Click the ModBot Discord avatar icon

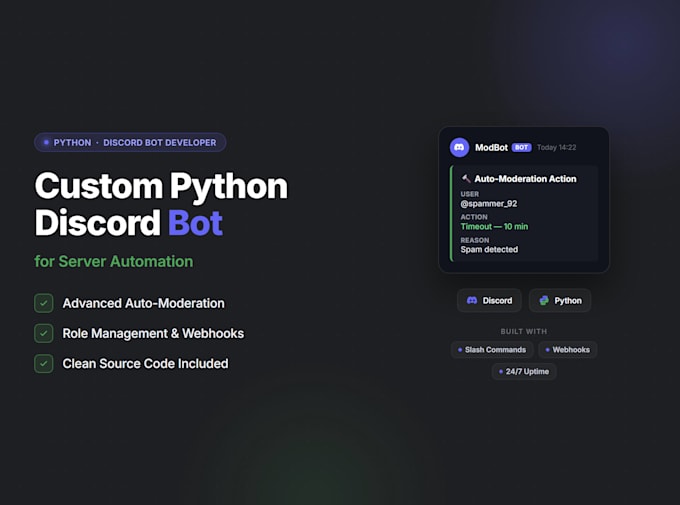point(459,148)
